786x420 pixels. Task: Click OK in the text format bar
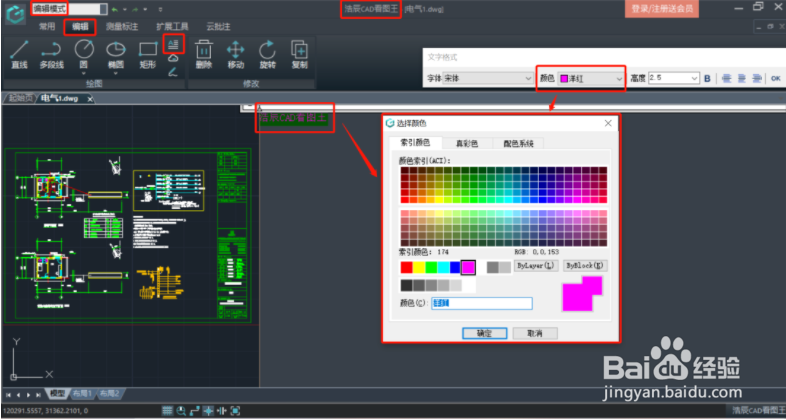pos(775,79)
